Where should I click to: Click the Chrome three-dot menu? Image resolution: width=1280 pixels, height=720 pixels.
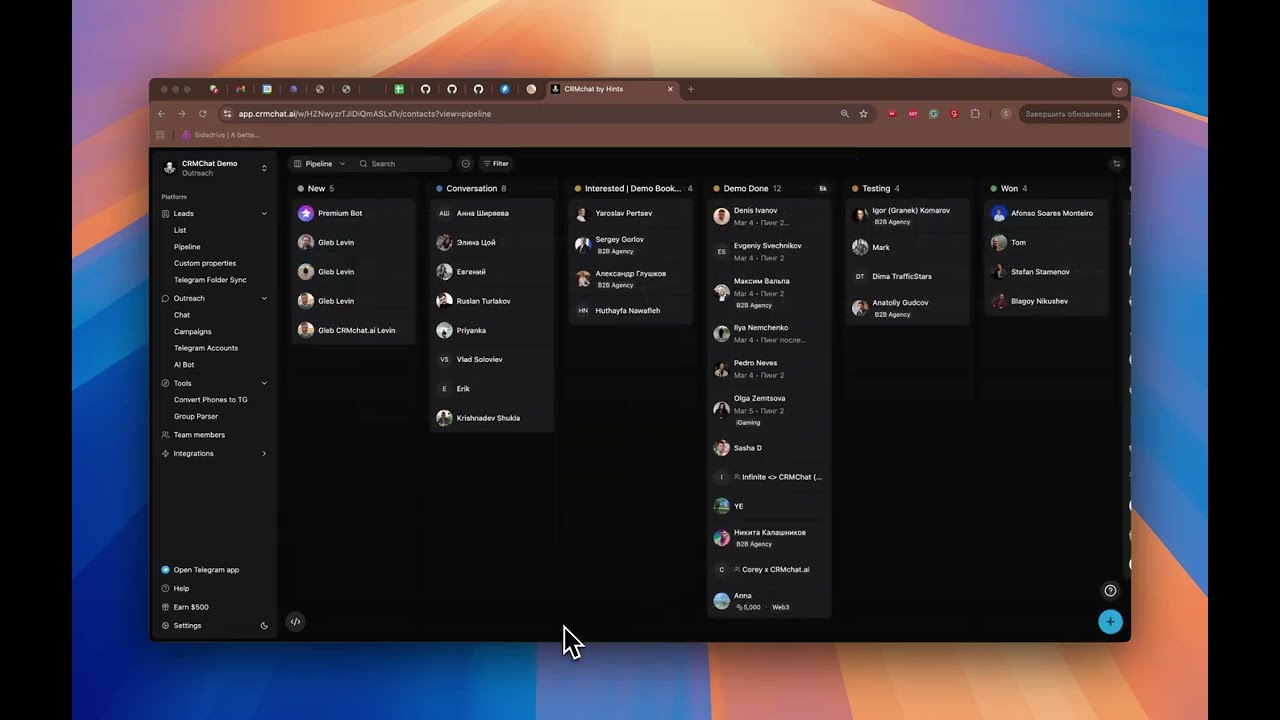pos(1119,114)
